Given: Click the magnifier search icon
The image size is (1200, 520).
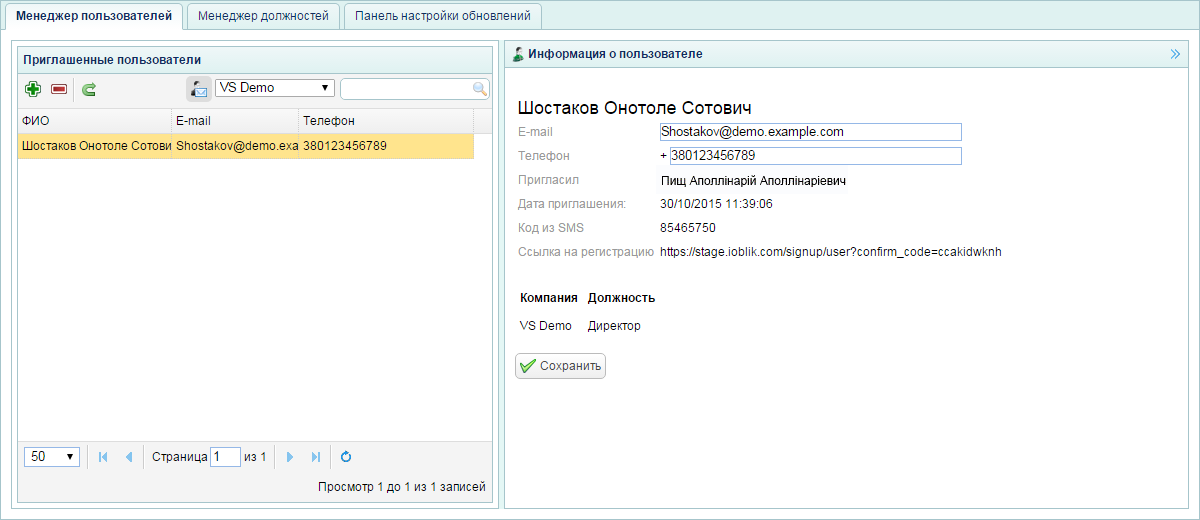Looking at the screenshot, I should point(480,89).
